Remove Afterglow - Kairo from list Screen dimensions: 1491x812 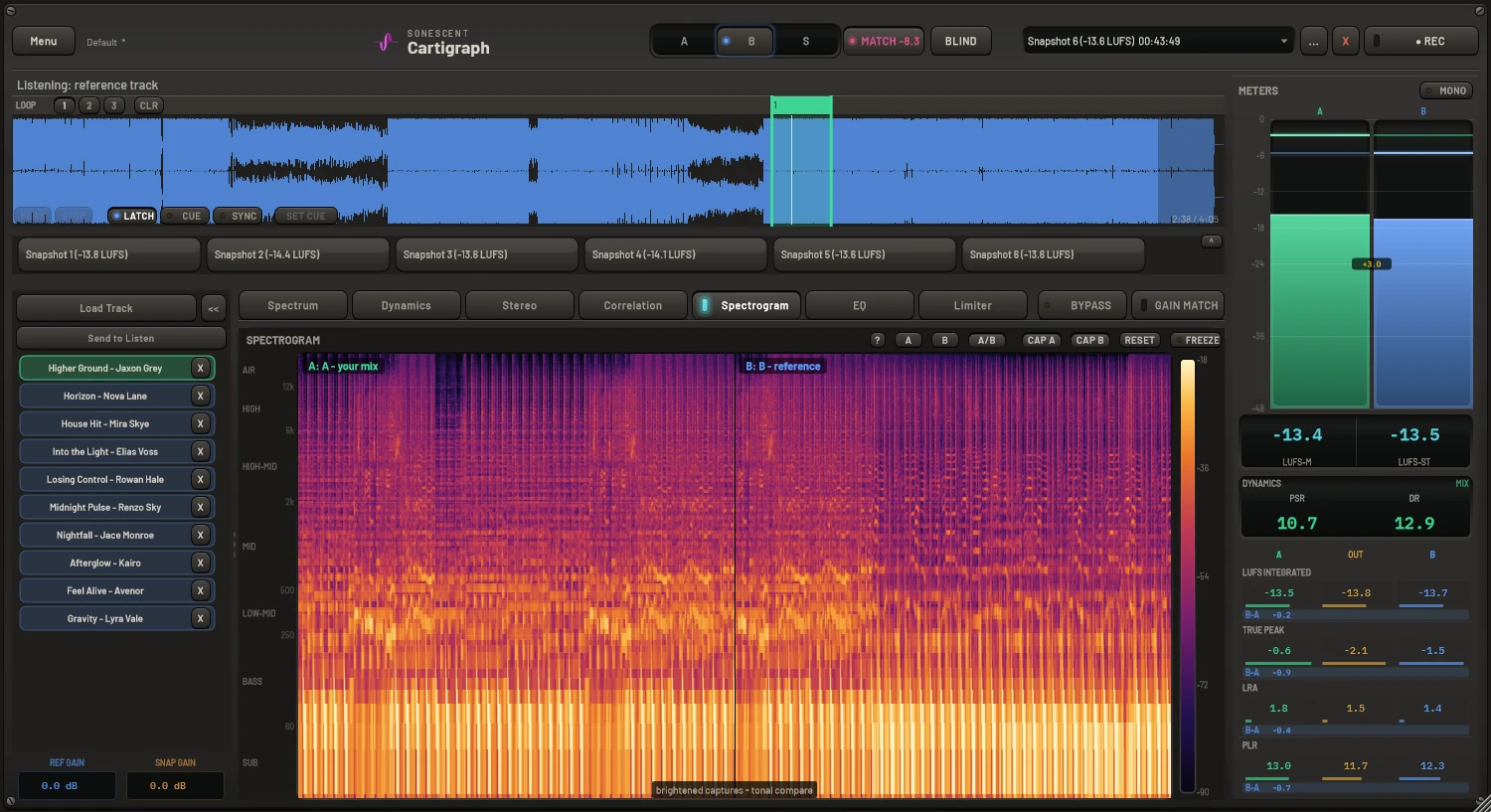pos(200,563)
